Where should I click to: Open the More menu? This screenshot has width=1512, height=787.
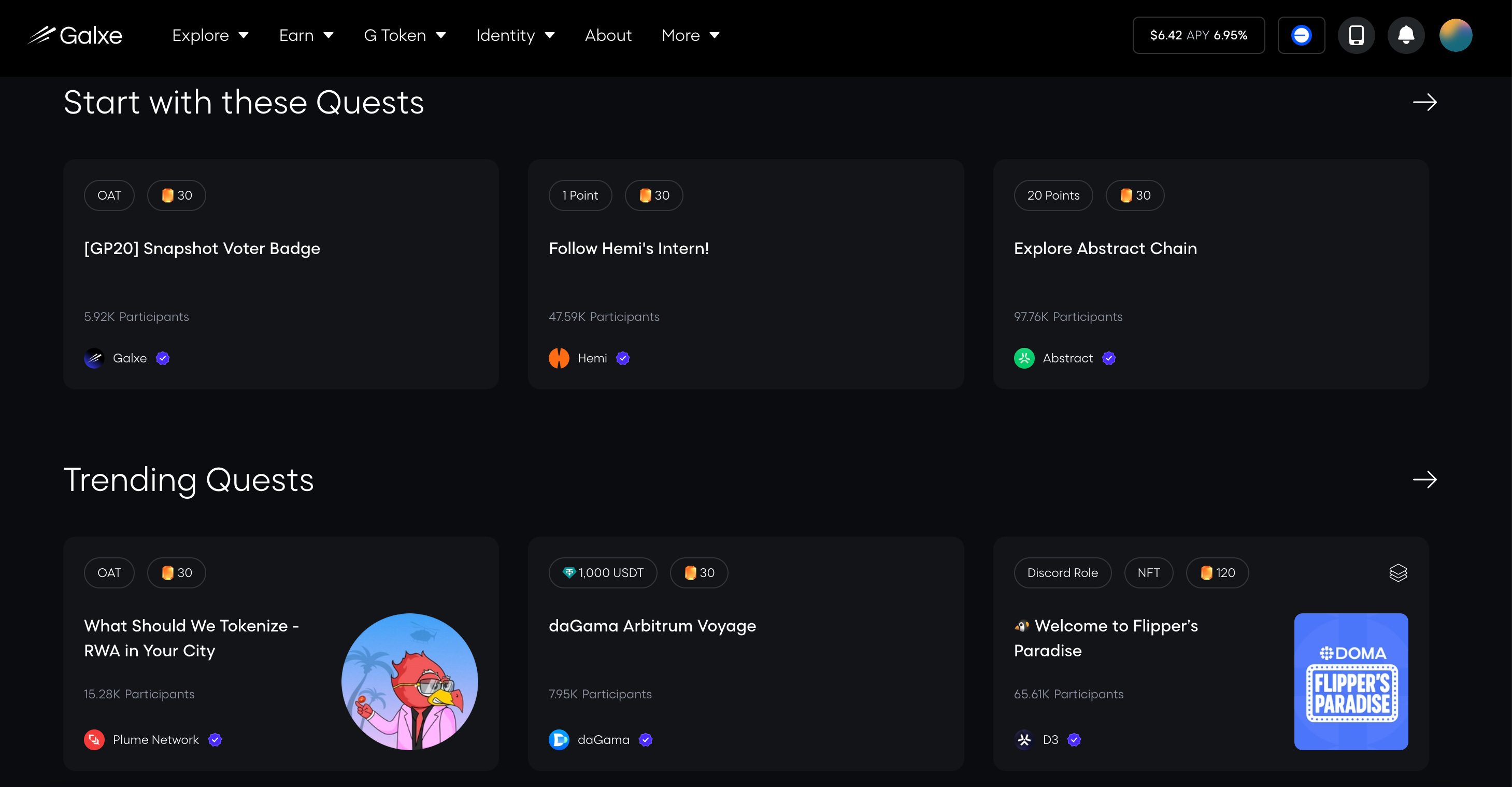point(690,35)
